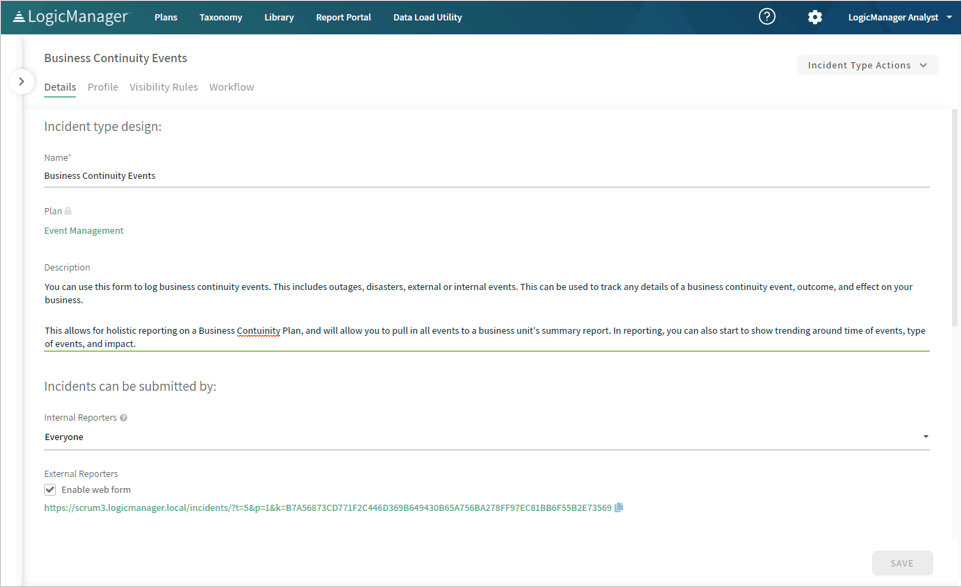
Task: Click the Incident type design heading
Action: 102,126
